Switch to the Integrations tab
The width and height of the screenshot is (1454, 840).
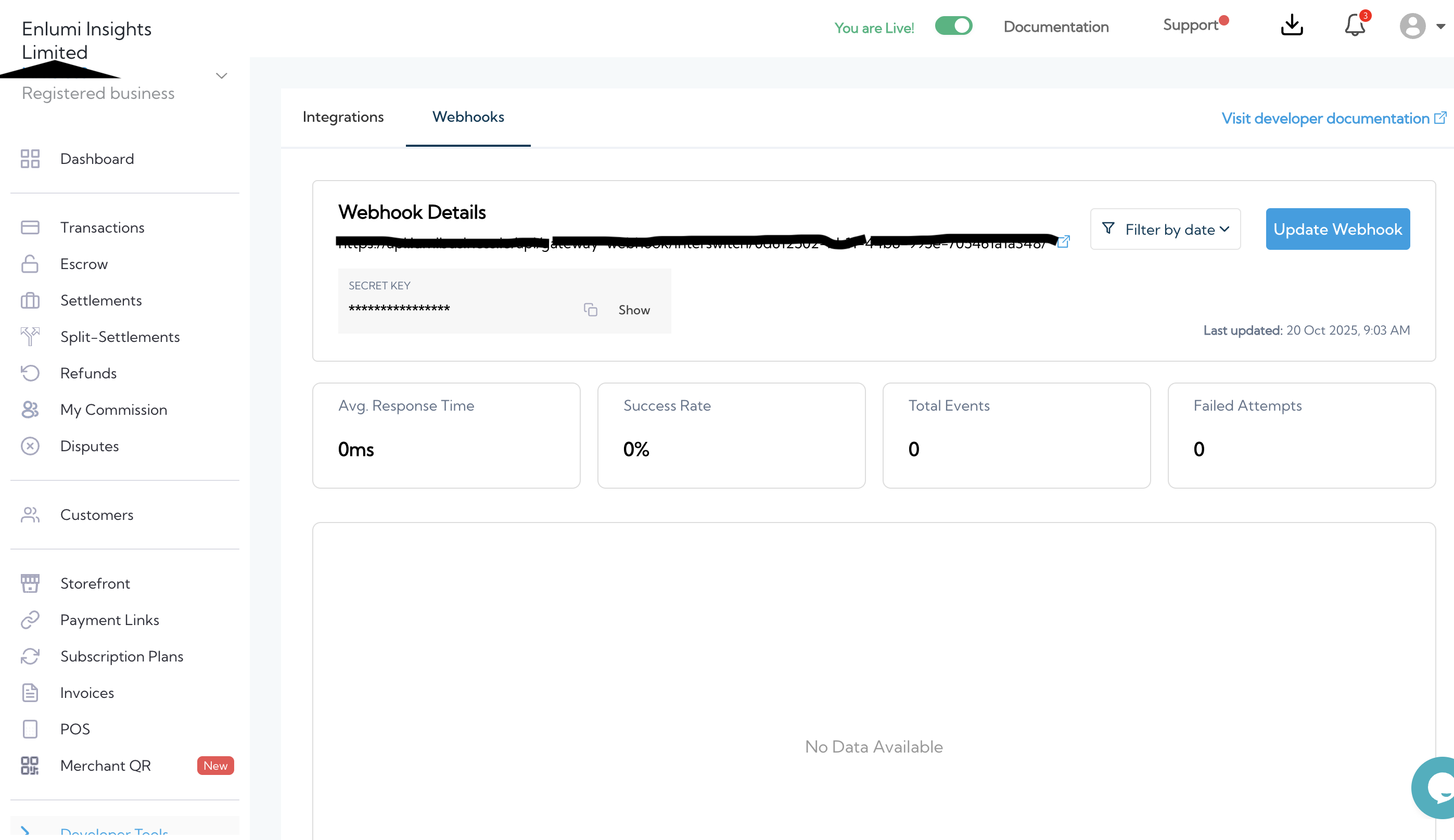(x=342, y=117)
